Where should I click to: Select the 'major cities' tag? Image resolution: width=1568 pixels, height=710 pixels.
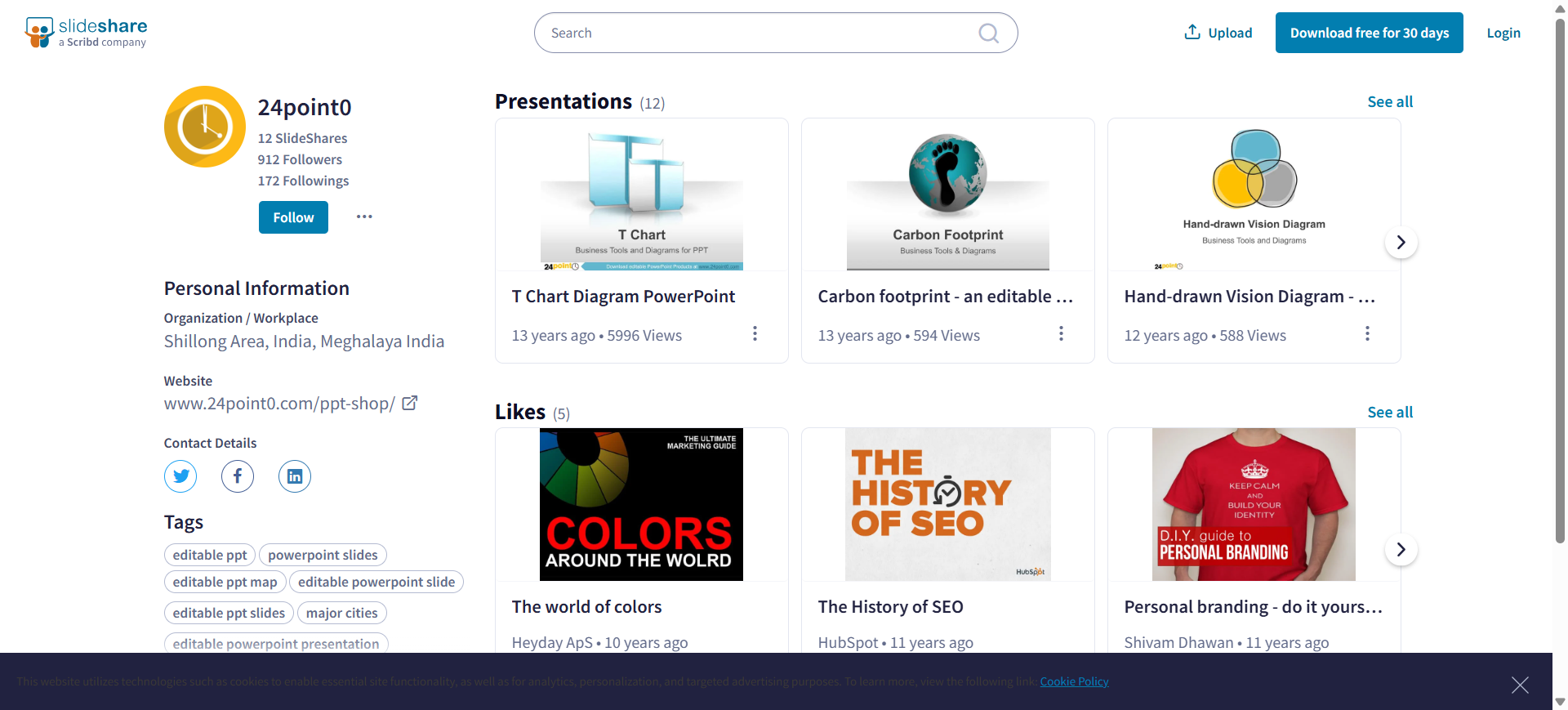[x=341, y=613]
